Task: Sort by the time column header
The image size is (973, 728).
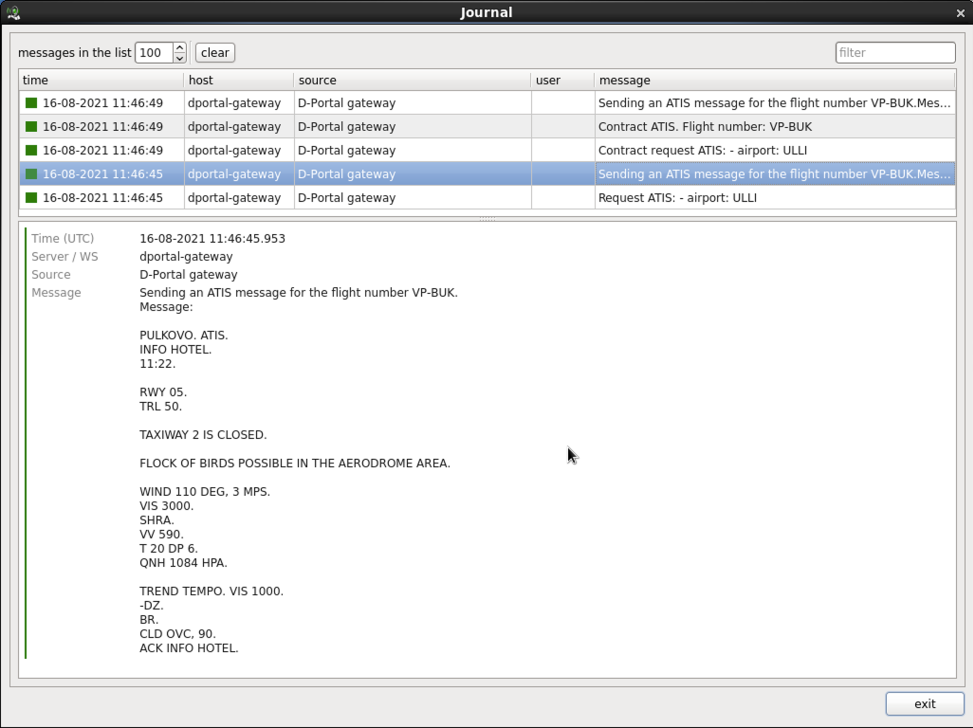Action: [100, 80]
